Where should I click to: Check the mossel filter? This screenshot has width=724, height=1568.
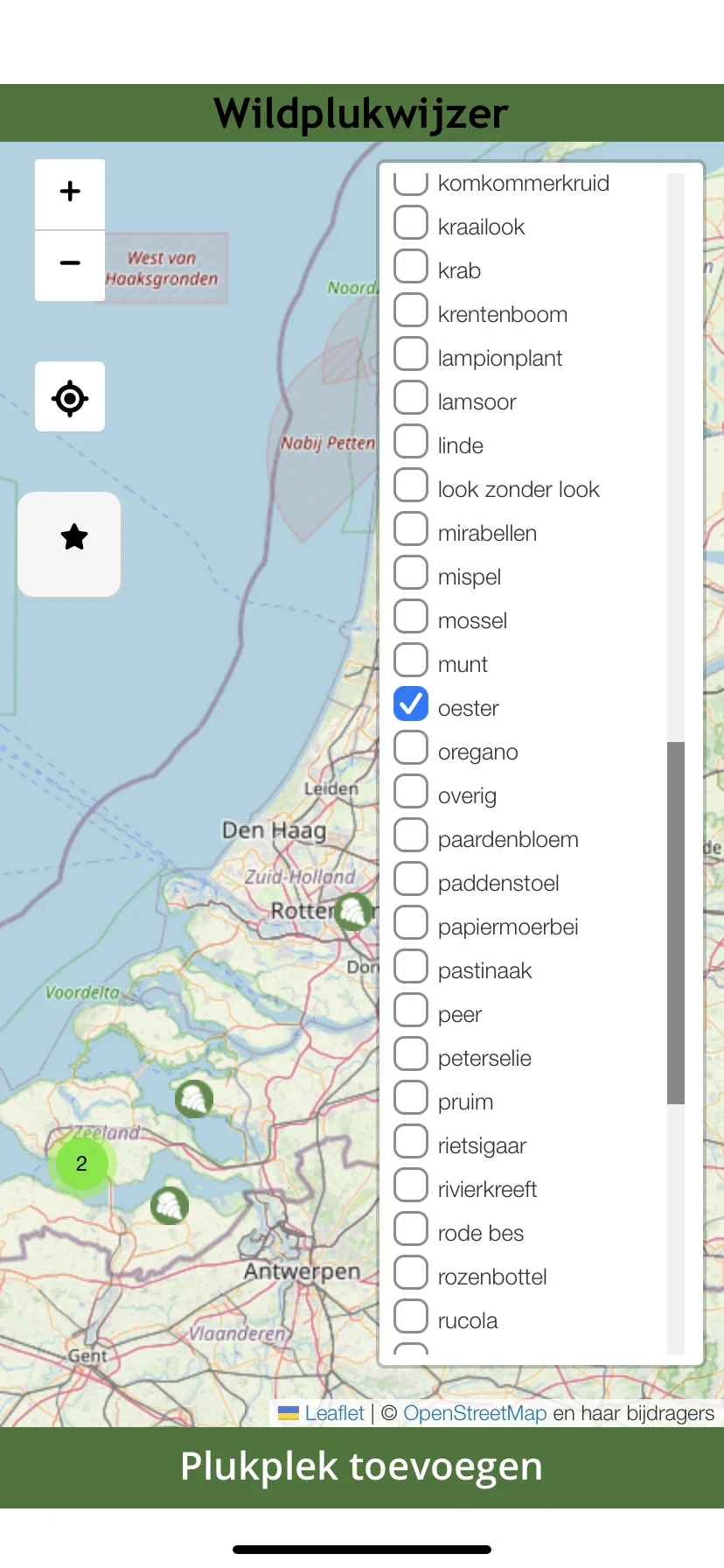411,616
